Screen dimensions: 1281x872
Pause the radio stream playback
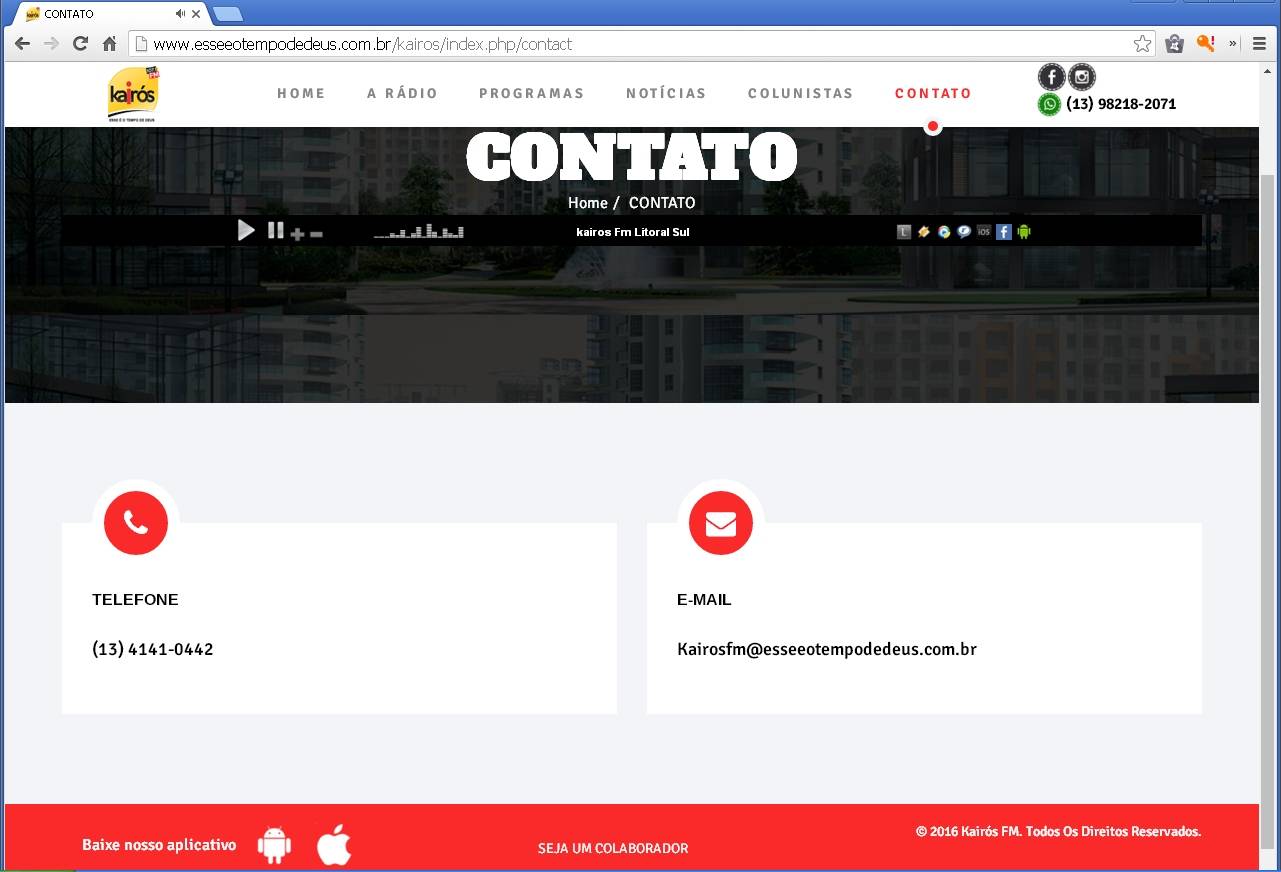tap(275, 230)
